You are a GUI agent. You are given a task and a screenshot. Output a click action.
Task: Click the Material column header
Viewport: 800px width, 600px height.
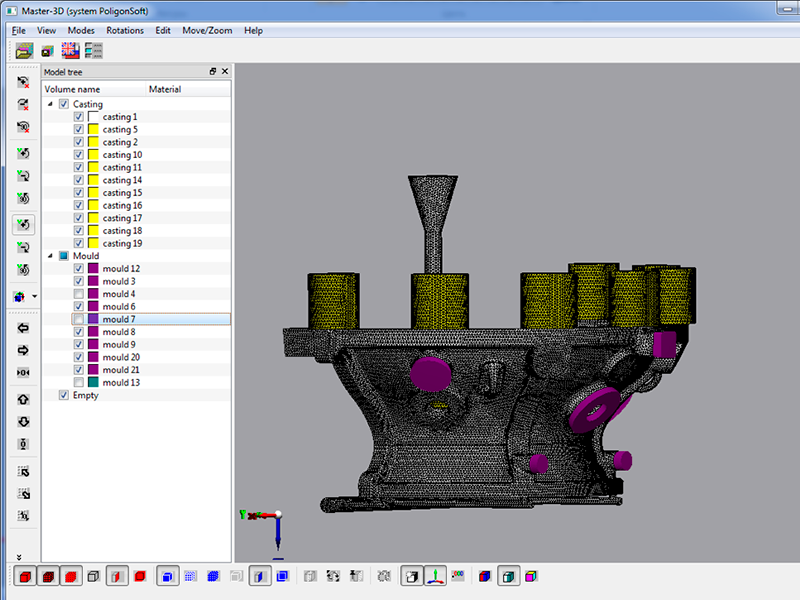(165, 89)
